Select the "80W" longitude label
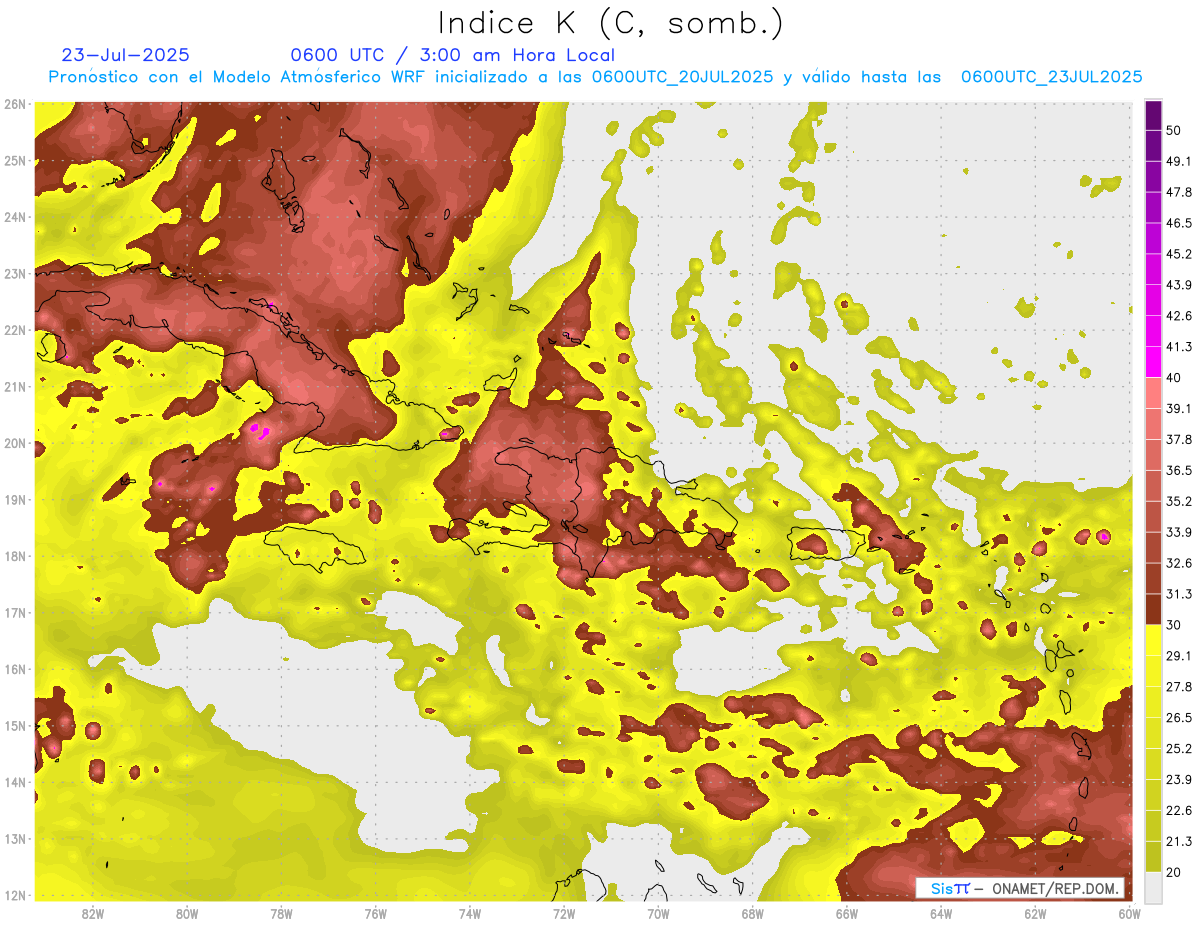The width and height of the screenshot is (1200, 927). 186,913
